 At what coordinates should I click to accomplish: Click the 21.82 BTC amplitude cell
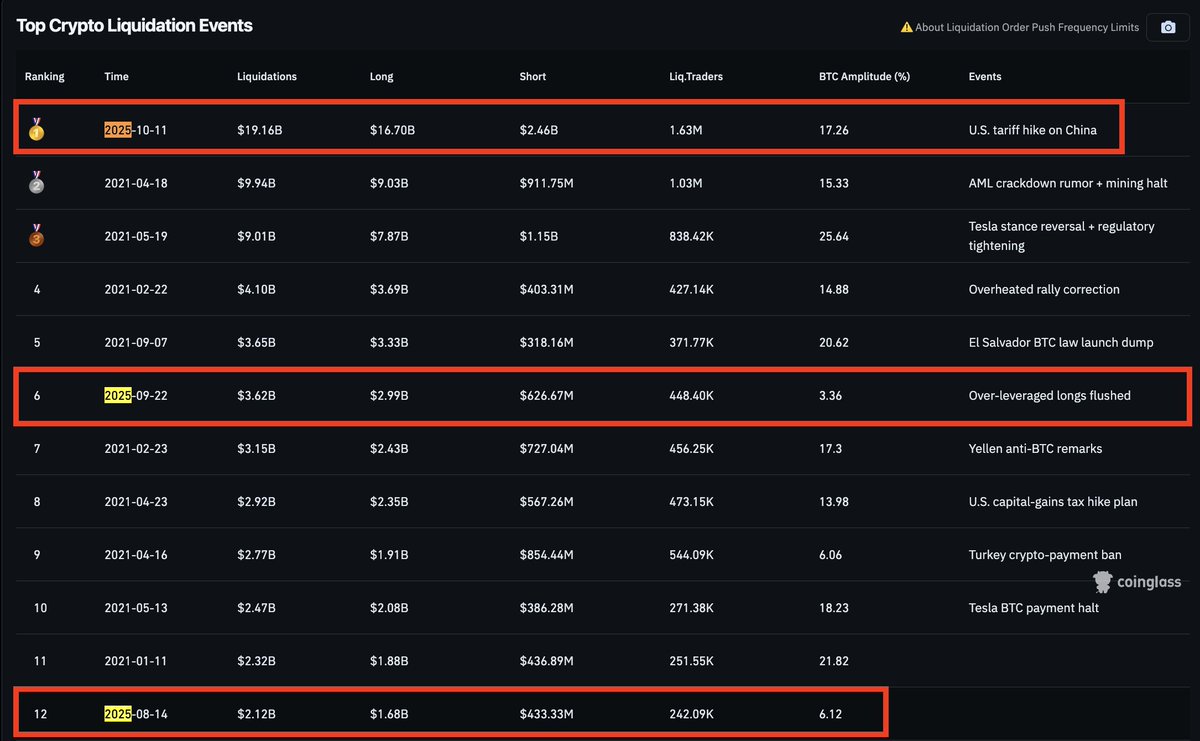click(x=834, y=660)
